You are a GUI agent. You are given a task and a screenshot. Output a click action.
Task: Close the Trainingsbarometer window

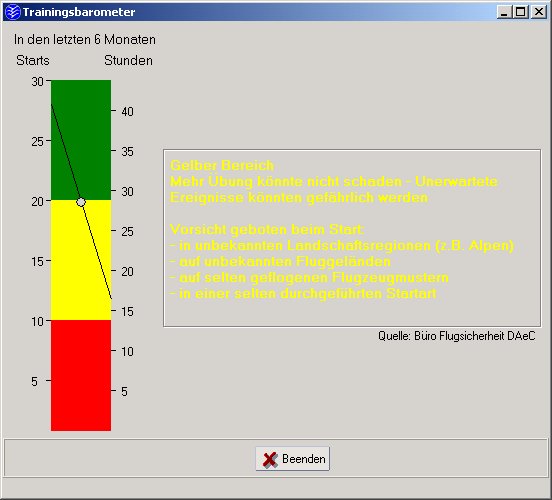tap(539, 12)
